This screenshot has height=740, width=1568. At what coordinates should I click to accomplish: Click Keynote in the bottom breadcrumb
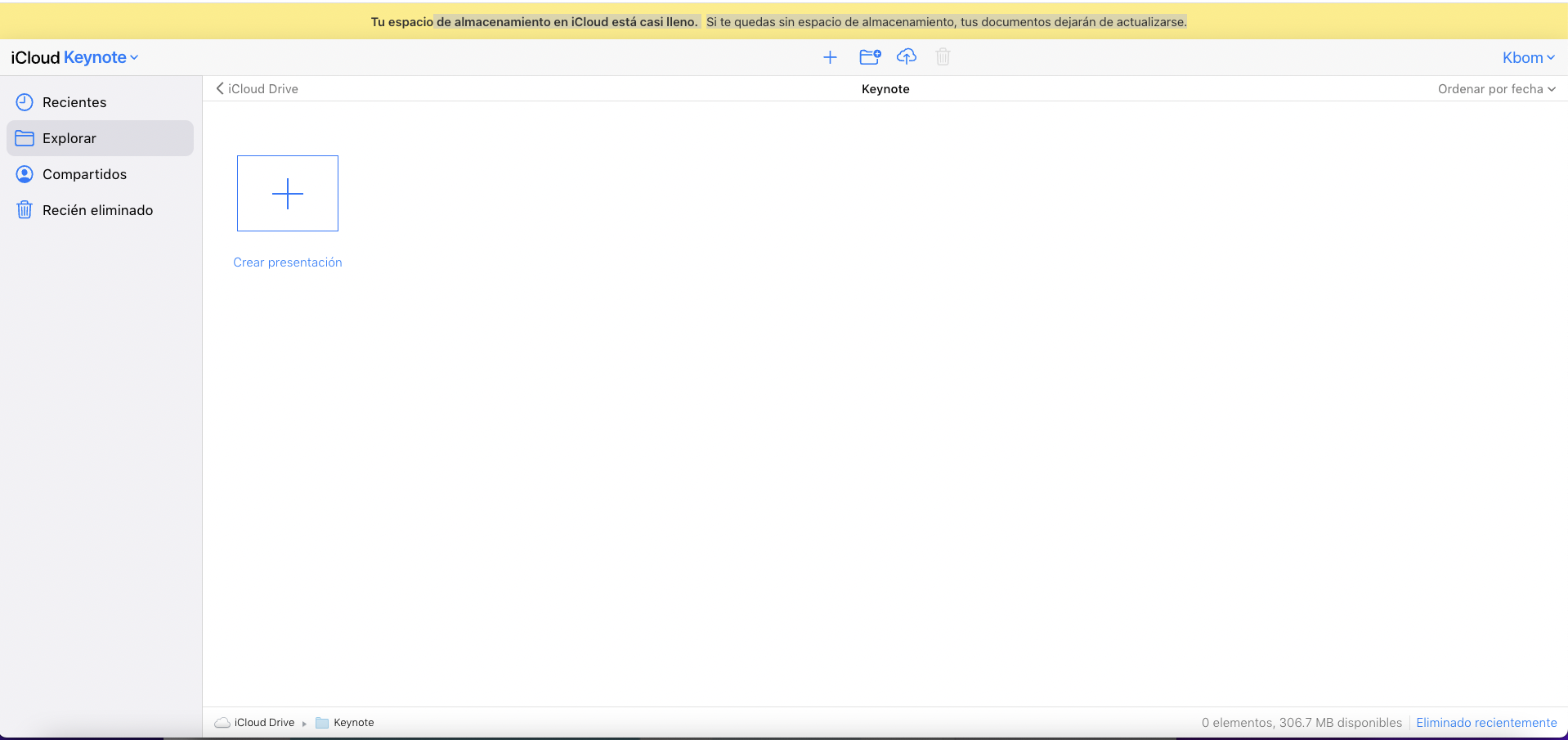(354, 723)
